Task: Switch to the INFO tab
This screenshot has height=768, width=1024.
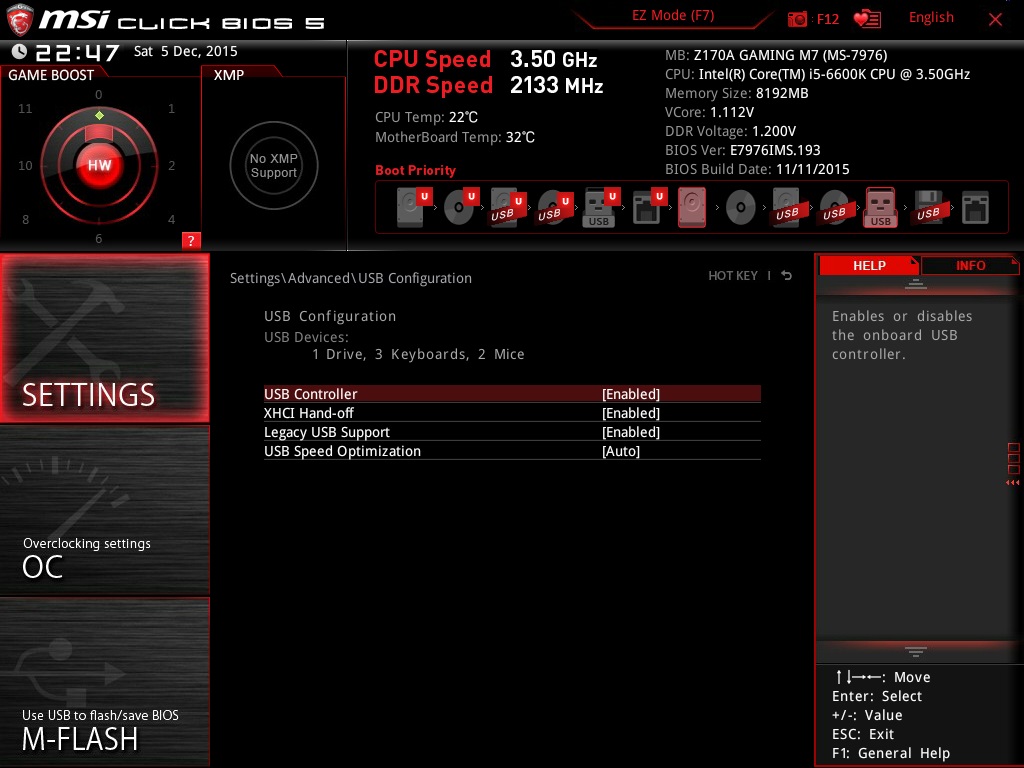Action: point(970,265)
